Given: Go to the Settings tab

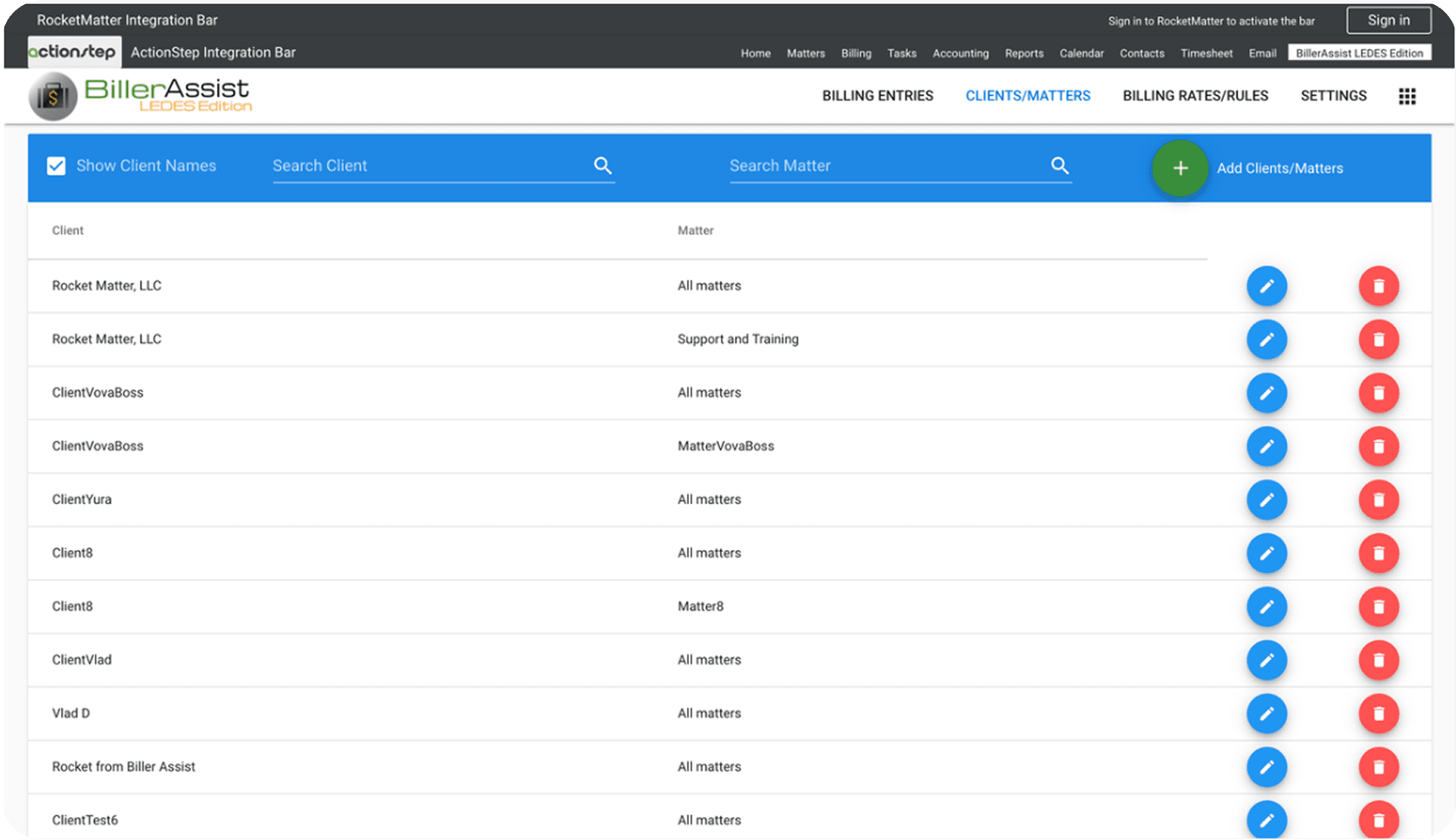Looking at the screenshot, I should (1333, 96).
